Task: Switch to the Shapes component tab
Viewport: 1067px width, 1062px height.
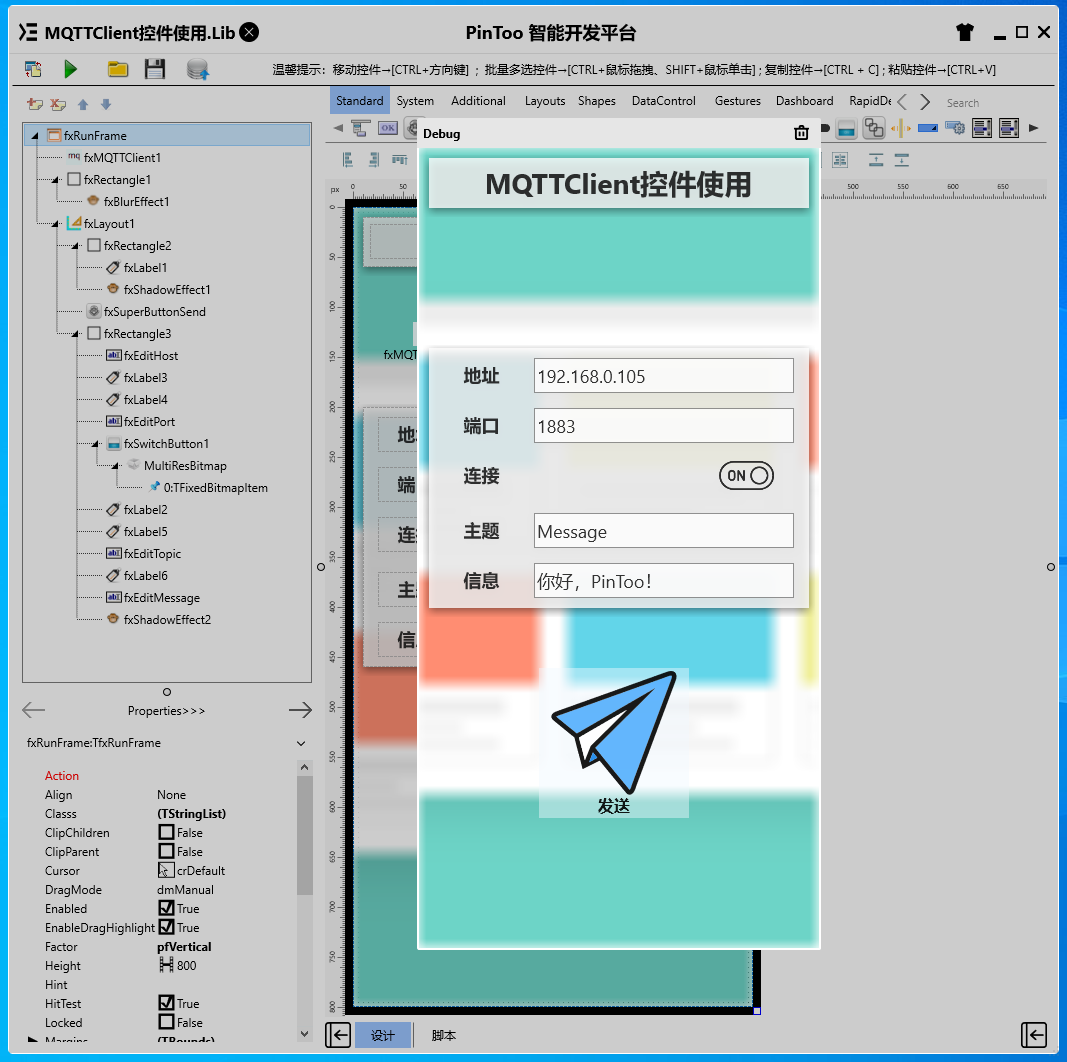Action: point(597,101)
